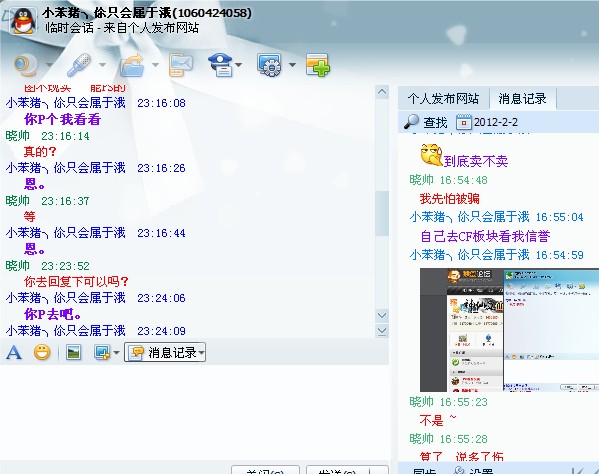Viewport: 599px width, 474px height.
Task: Click create discussion group plus icon
Action: pos(318,65)
